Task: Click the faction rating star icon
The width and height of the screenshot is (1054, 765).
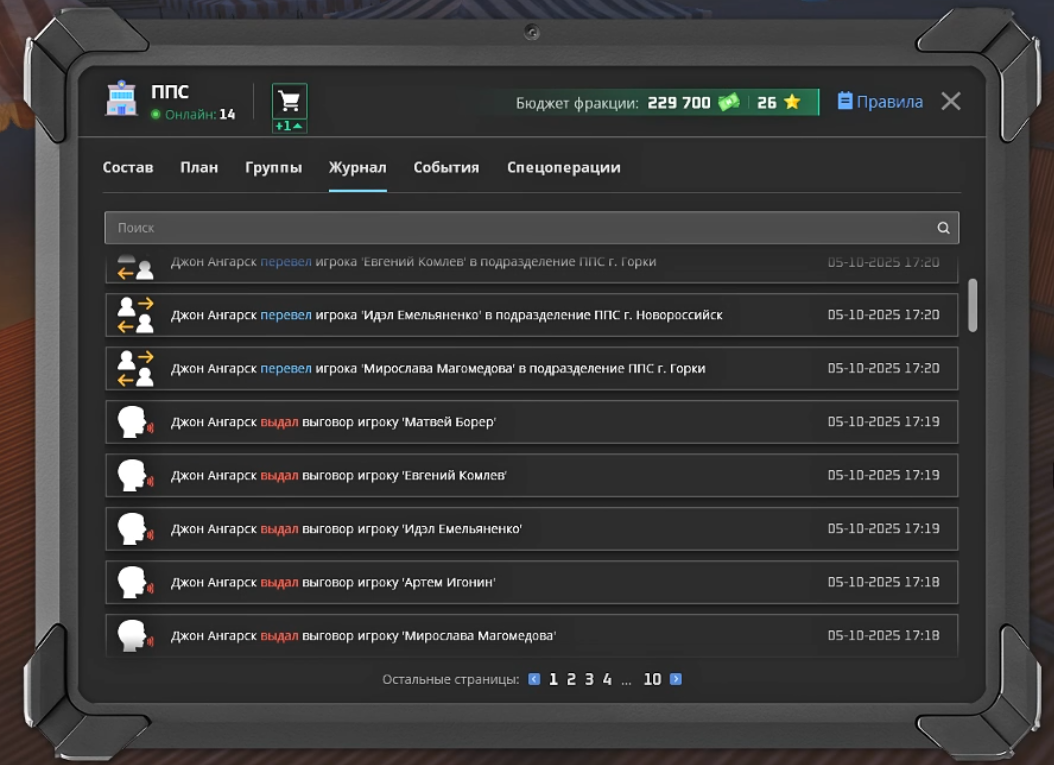Action: [x=792, y=103]
